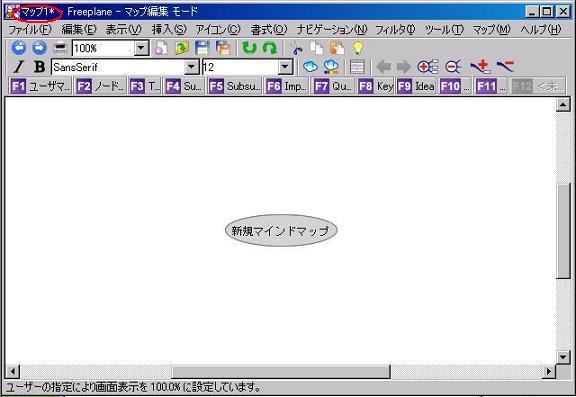Click the F7 Qu.. function key button
Image resolution: width=576 pixels, height=397 pixels.
click(333, 86)
